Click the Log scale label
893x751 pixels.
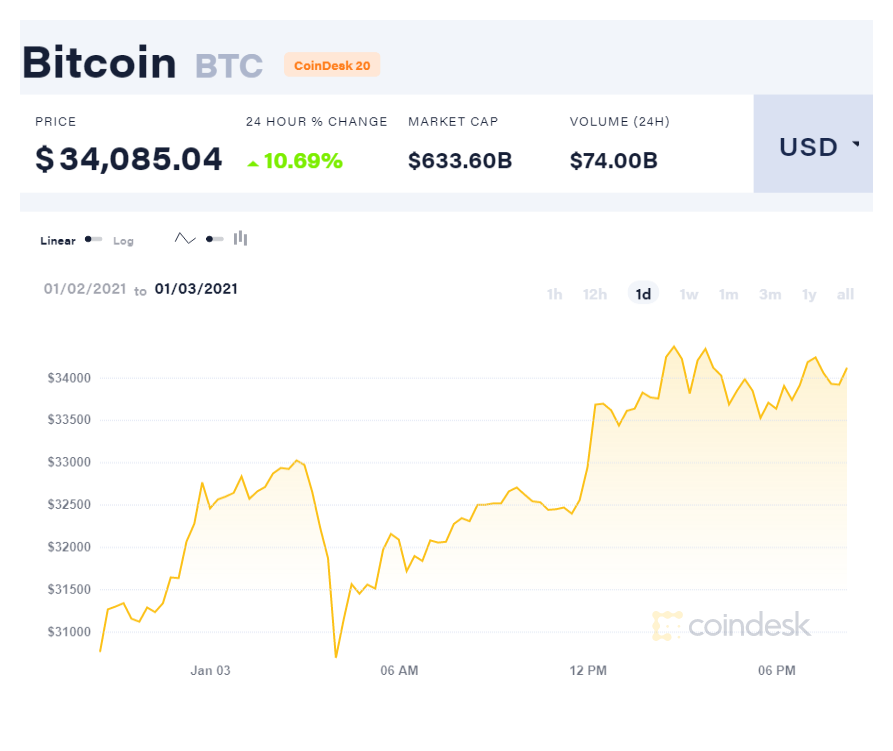(x=123, y=241)
